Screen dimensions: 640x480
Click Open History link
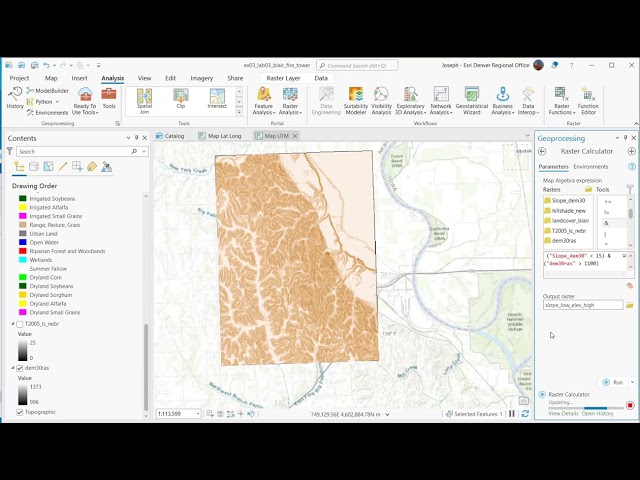coord(598,413)
